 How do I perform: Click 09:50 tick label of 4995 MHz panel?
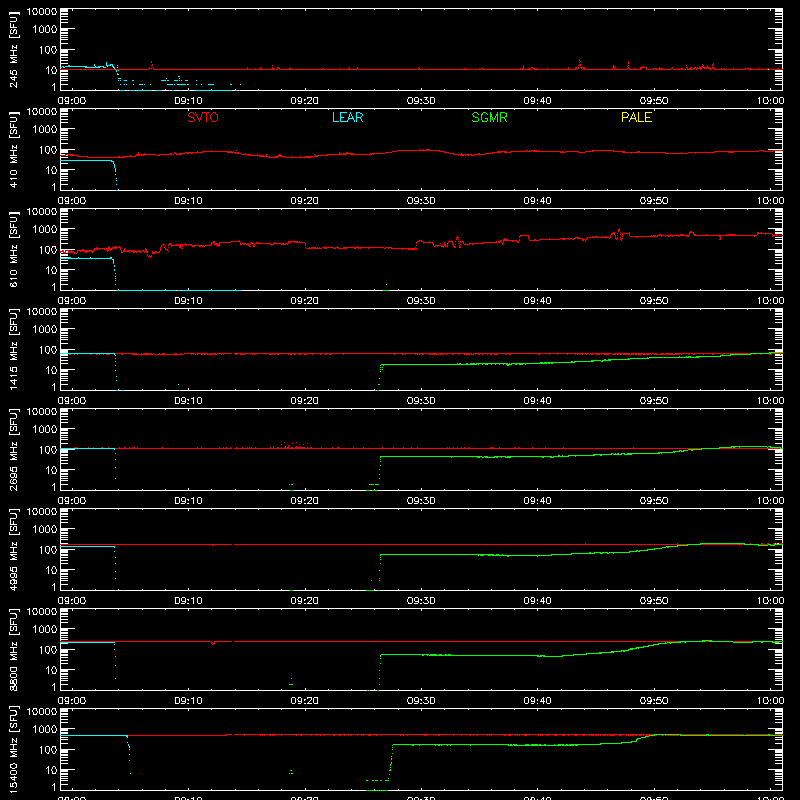coord(654,601)
